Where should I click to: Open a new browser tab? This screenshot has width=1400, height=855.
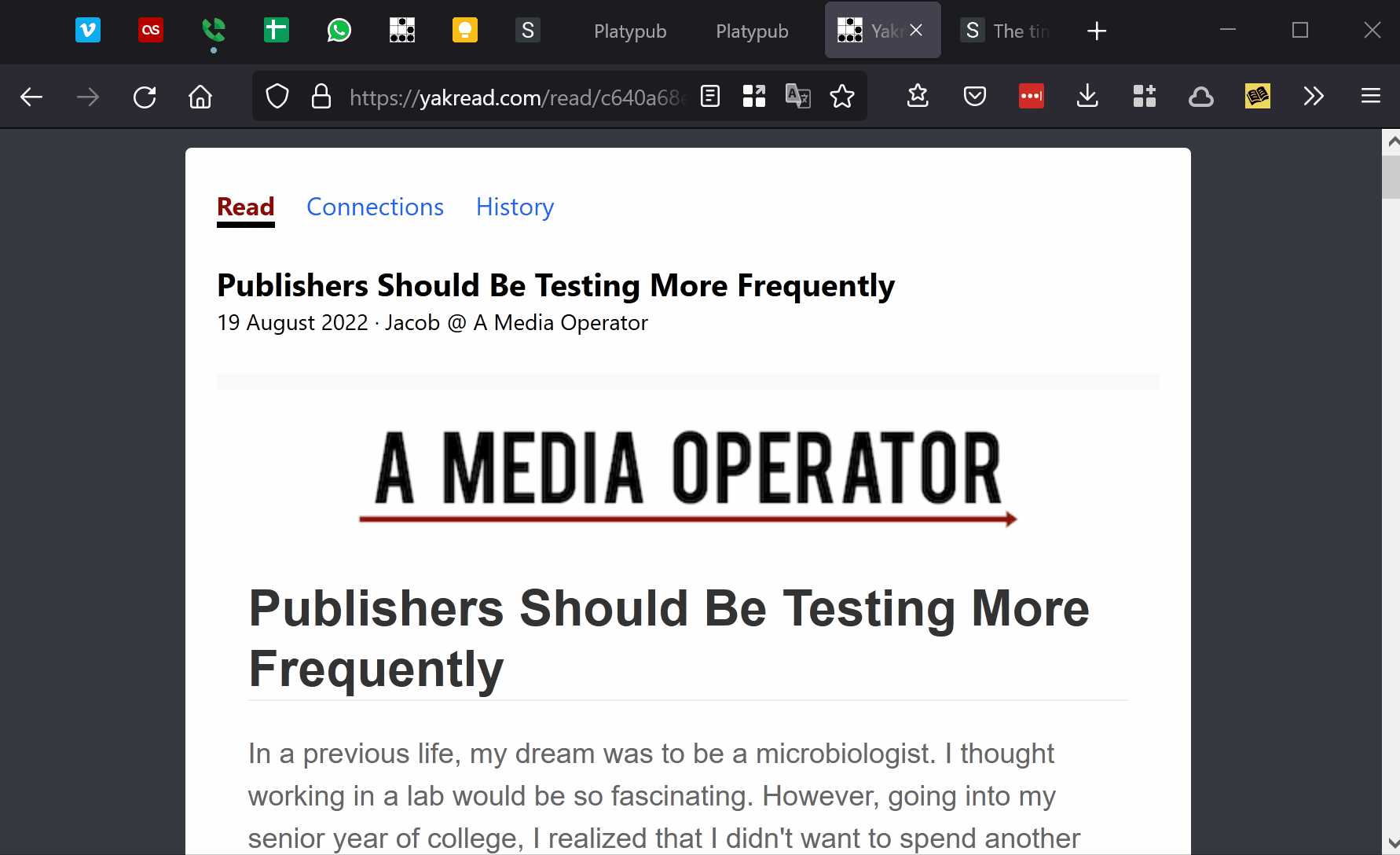click(x=1097, y=31)
